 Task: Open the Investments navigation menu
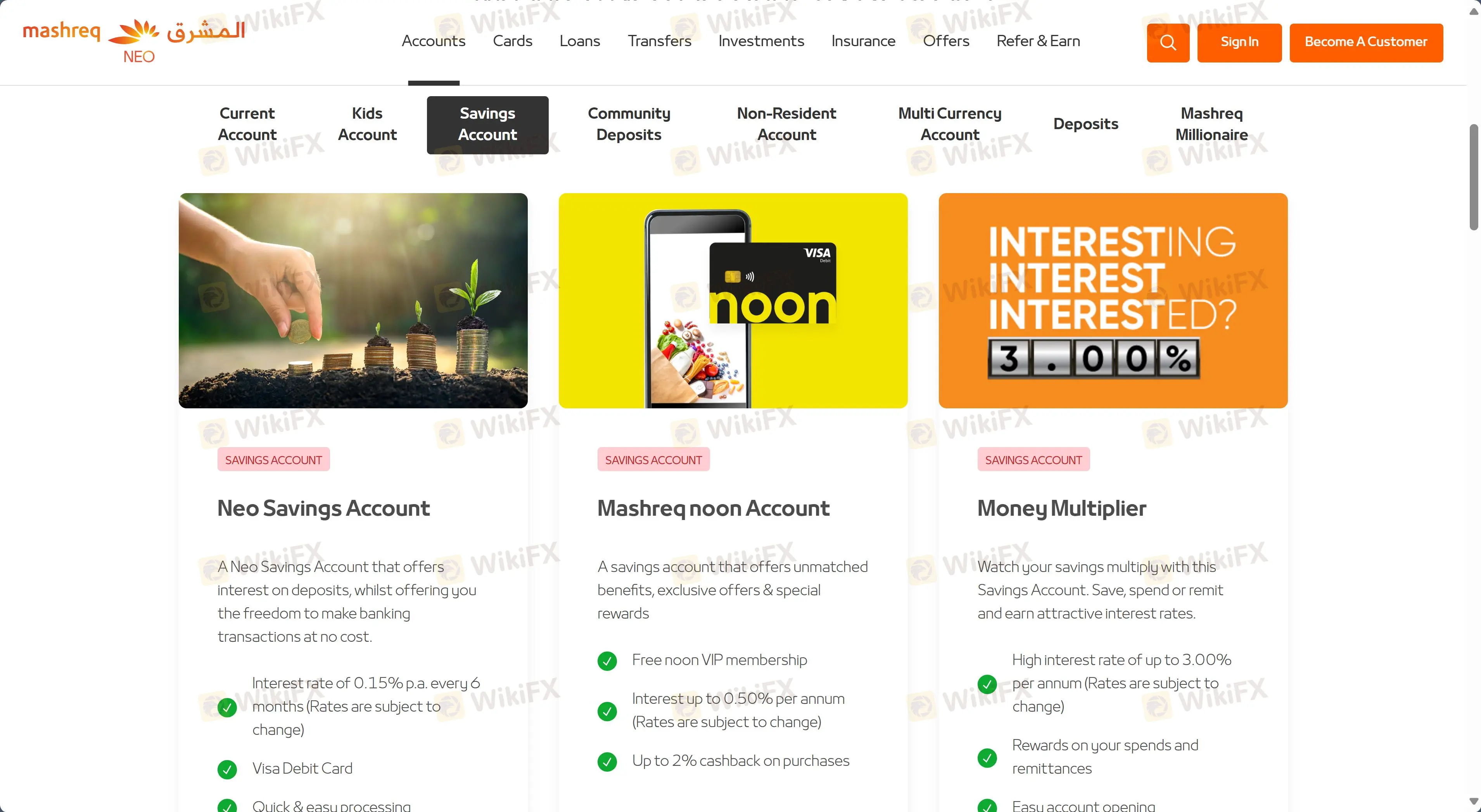(x=761, y=41)
